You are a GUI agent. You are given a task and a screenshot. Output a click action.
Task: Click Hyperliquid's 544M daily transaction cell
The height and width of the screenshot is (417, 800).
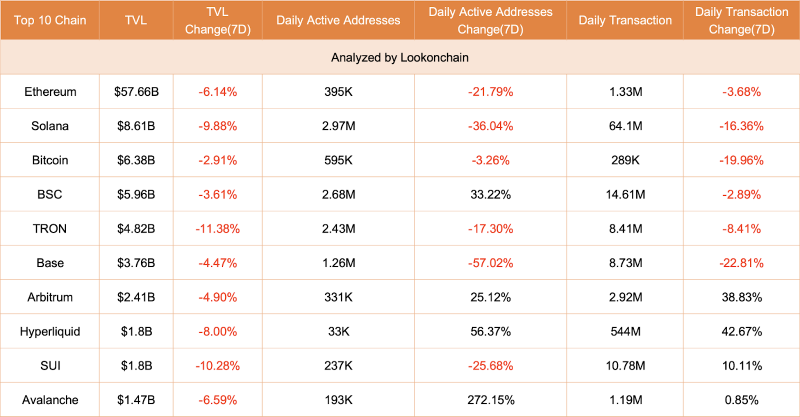[x=625, y=331]
